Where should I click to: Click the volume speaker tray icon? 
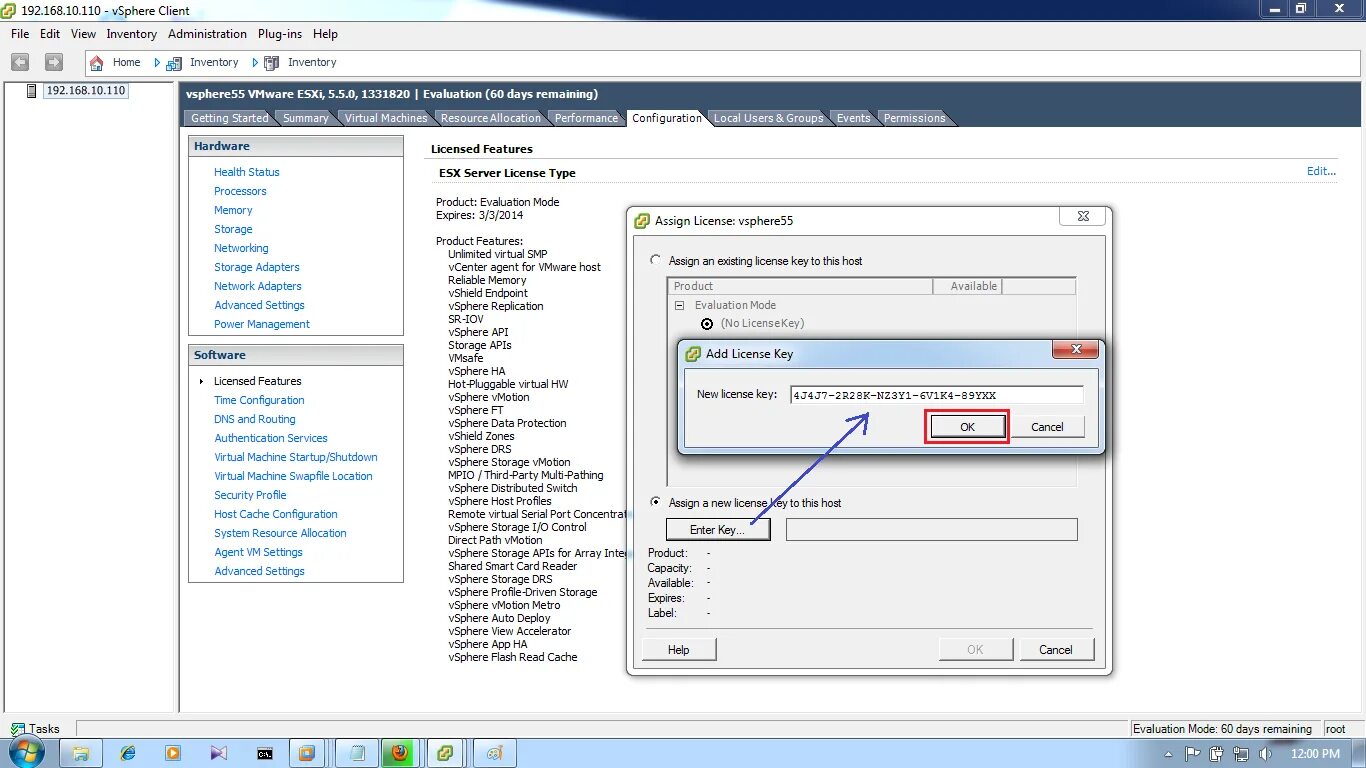tap(1265, 753)
